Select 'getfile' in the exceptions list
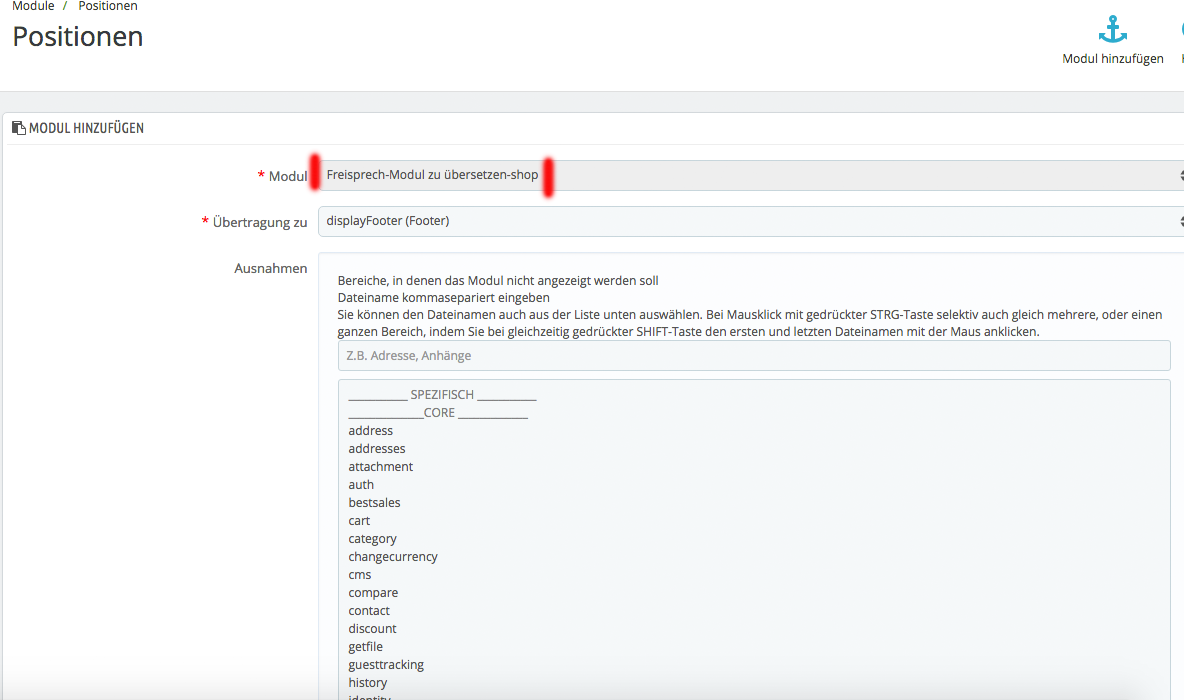 coord(365,647)
